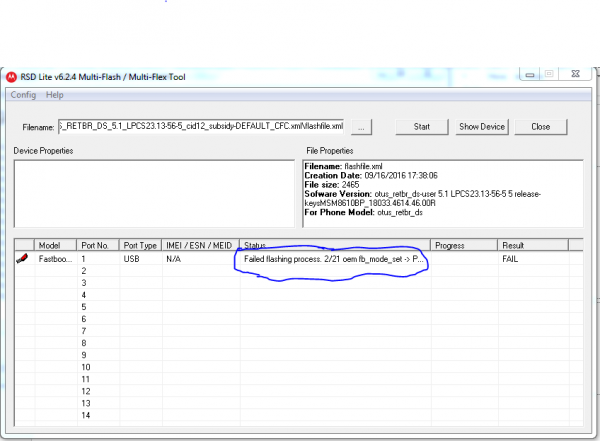Screen dimensions: 600x441
Task: Click the Motorola logo icon in title bar
Action: [x=11, y=77]
